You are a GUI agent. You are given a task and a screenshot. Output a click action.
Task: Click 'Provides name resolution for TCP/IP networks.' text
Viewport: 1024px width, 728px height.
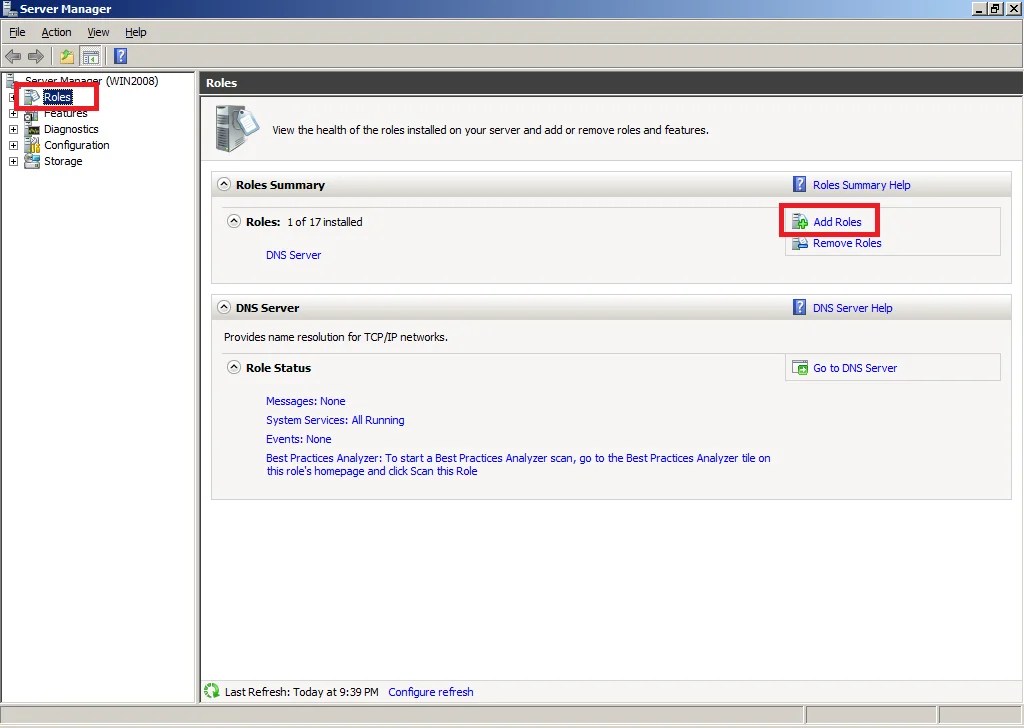[336, 337]
